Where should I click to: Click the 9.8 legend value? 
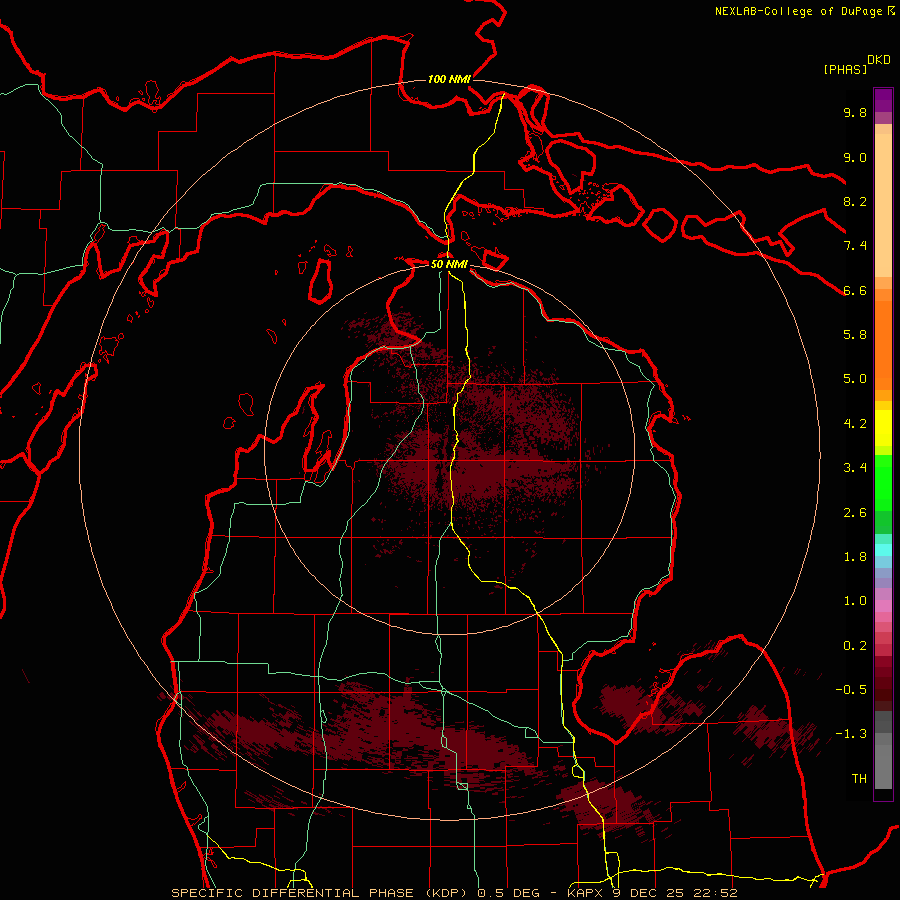pos(855,112)
